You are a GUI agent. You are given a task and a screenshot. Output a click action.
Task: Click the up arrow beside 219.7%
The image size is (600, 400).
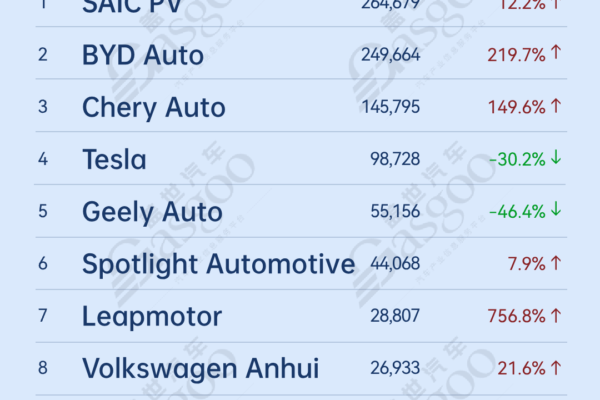click(x=556, y=53)
